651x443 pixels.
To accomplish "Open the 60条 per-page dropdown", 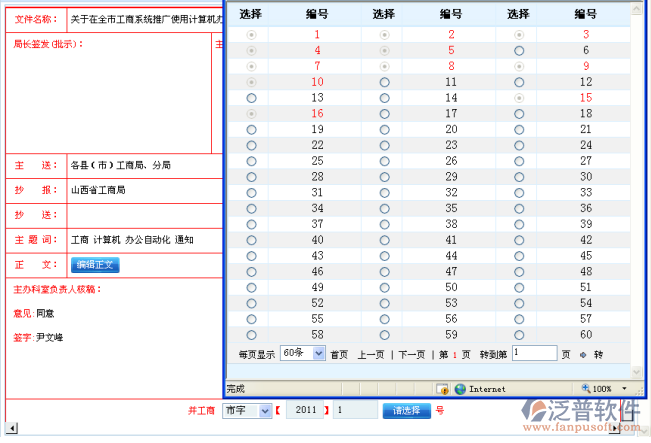I will [x=303, y=353].
